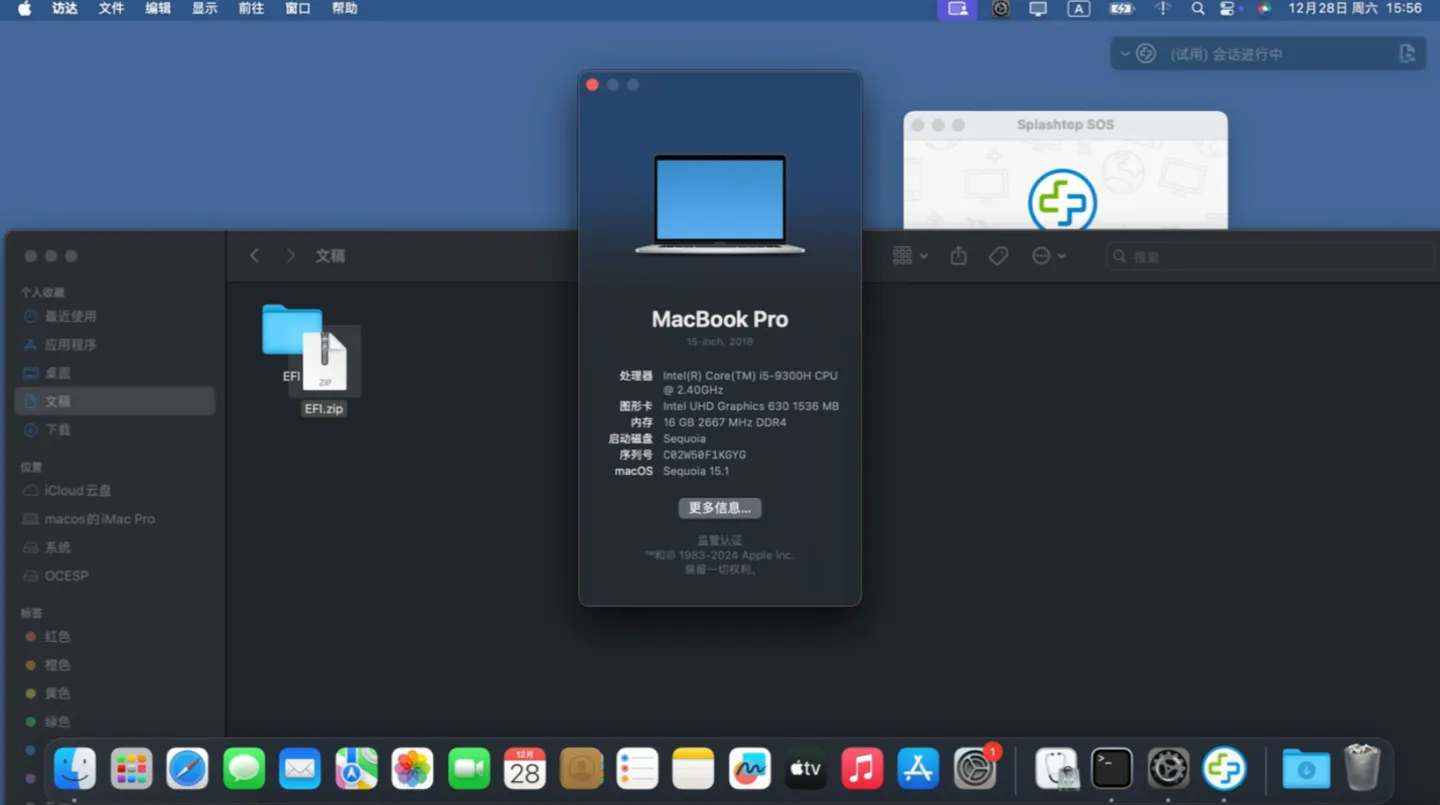Screen dimensions: 1440x805
Task: Open the 窗口 menu
Action: (297, 9)
